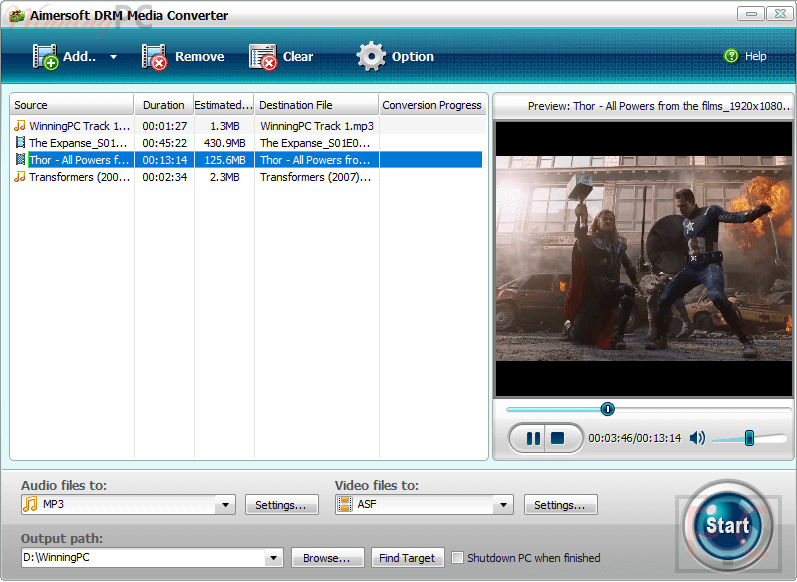Select the Thor - All Powers source row
The height and width of the screenshot is (582, 797).
[x=79, y=160]
